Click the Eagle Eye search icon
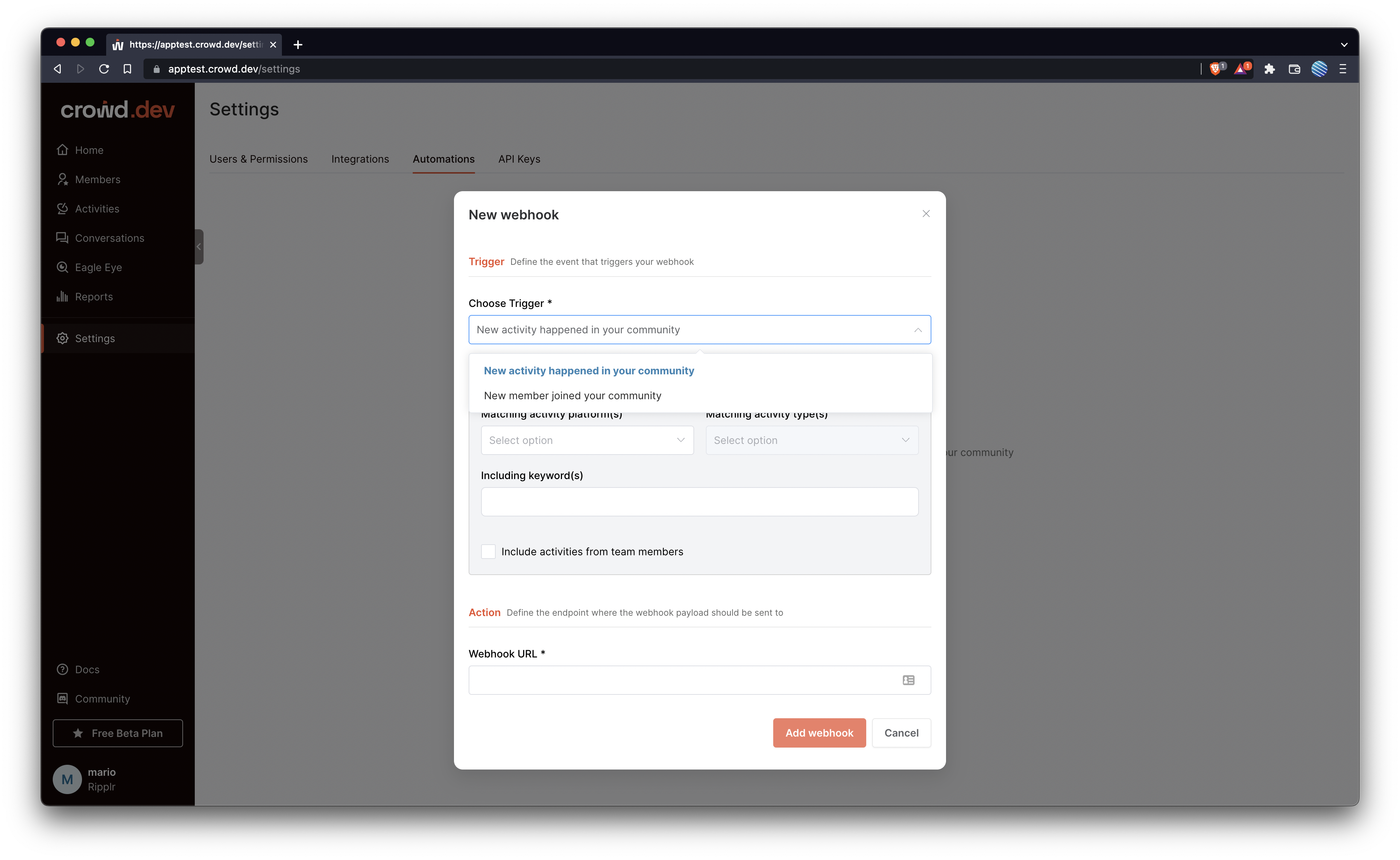Screen dimensions: 1400x860 pos(63,267)
